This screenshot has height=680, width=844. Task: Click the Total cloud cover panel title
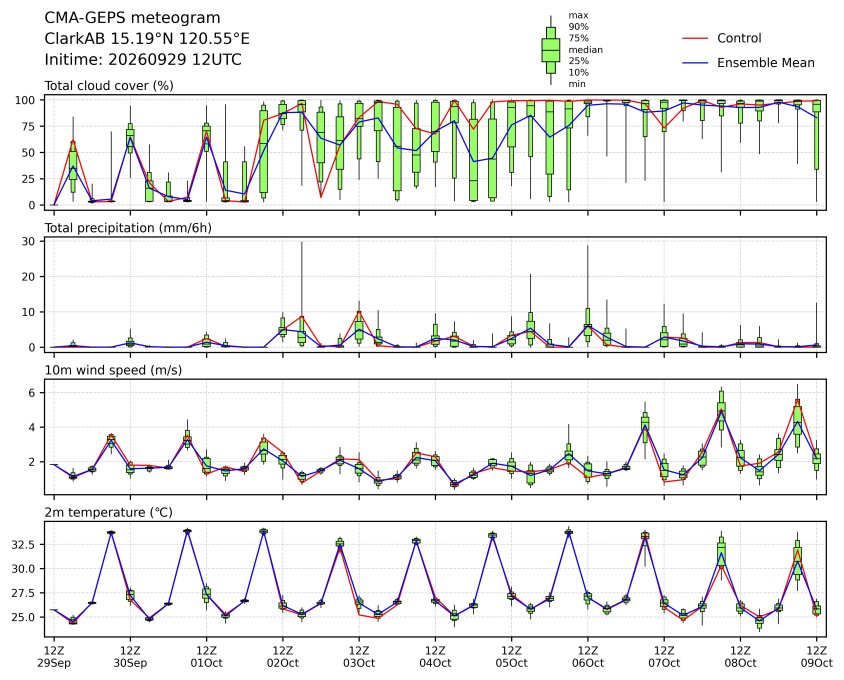pyautogui.click(x=109, y=86)
